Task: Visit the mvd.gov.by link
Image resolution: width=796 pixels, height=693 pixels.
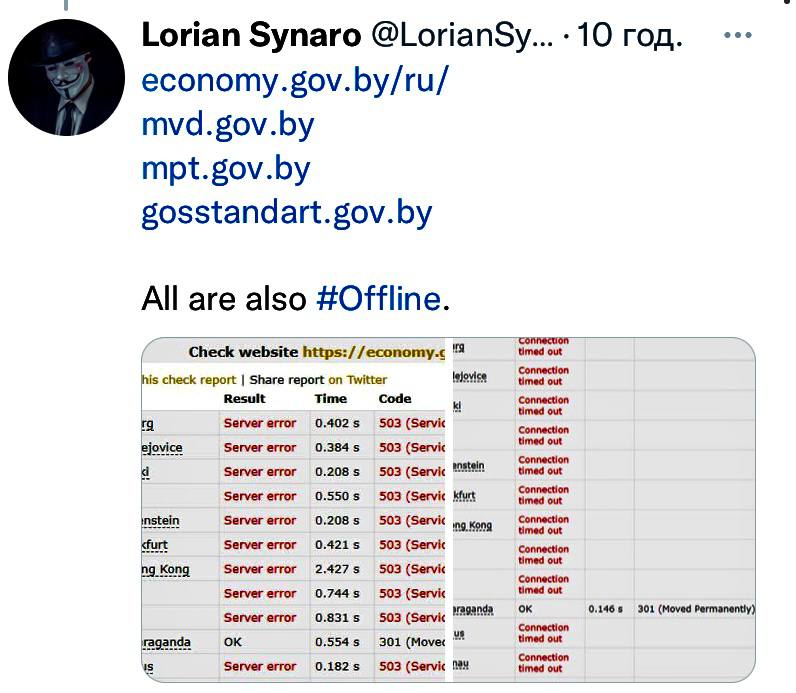Action: [x=228, y=125]
